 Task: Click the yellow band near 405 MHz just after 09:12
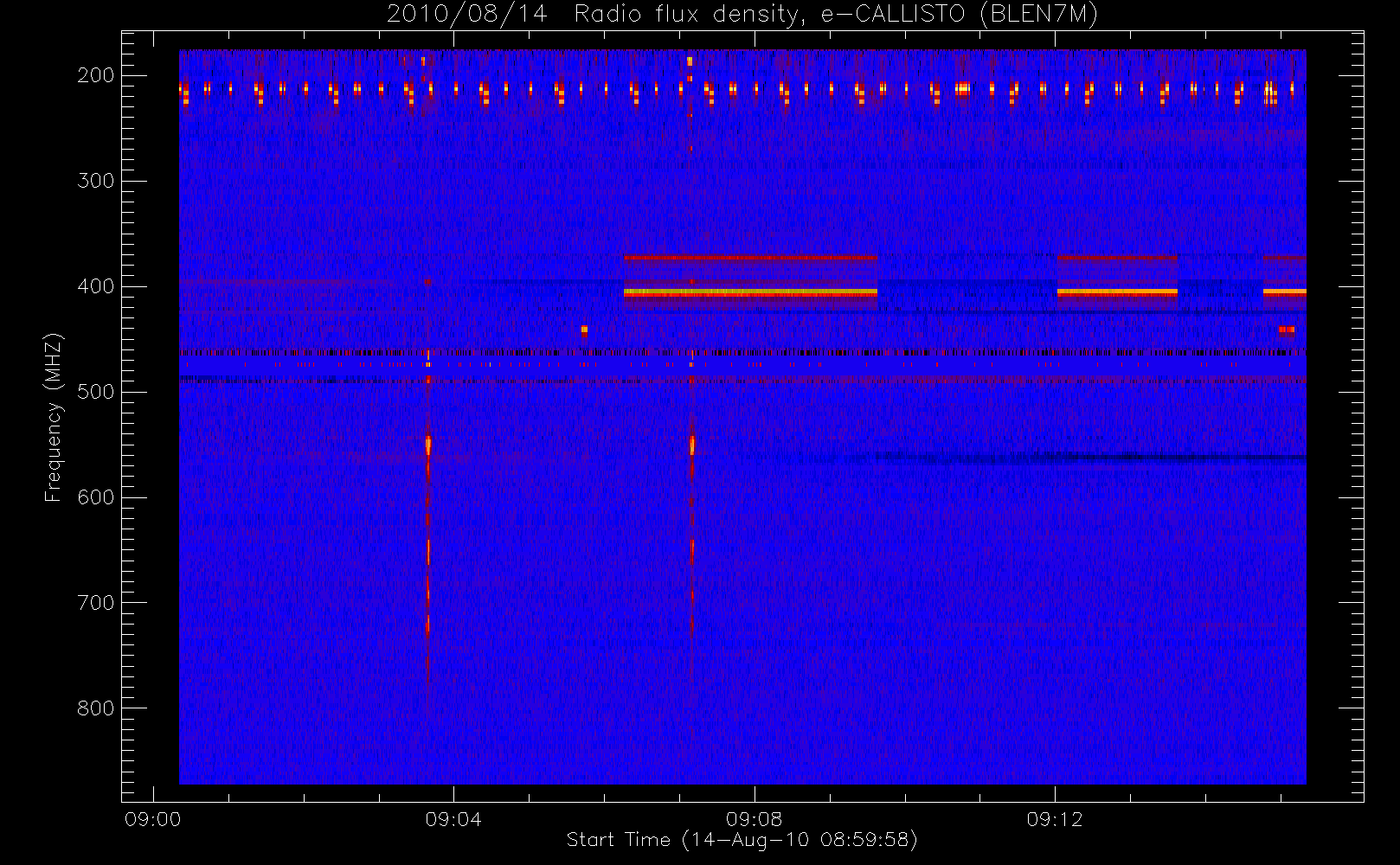(x=1117, y=292)
